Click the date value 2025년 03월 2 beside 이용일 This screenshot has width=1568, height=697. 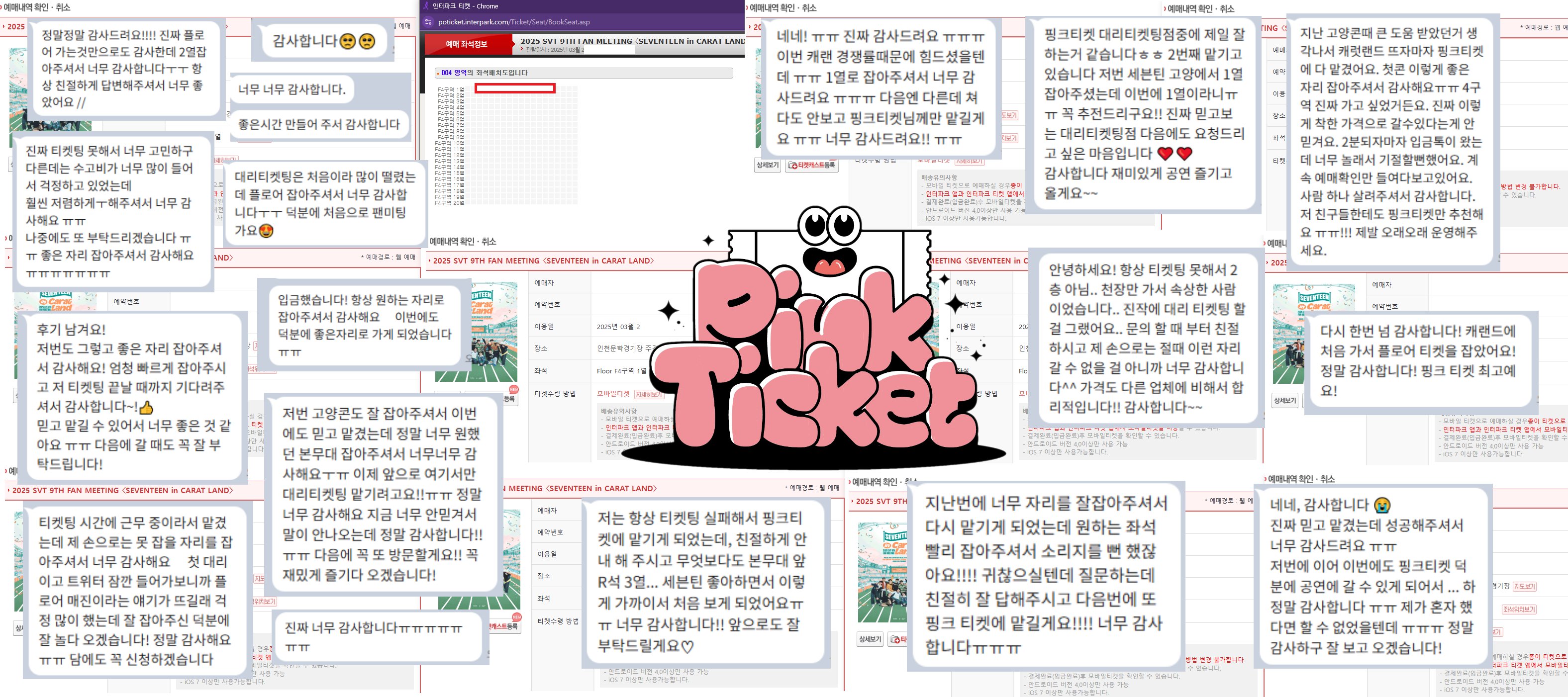tap(618, 327)
